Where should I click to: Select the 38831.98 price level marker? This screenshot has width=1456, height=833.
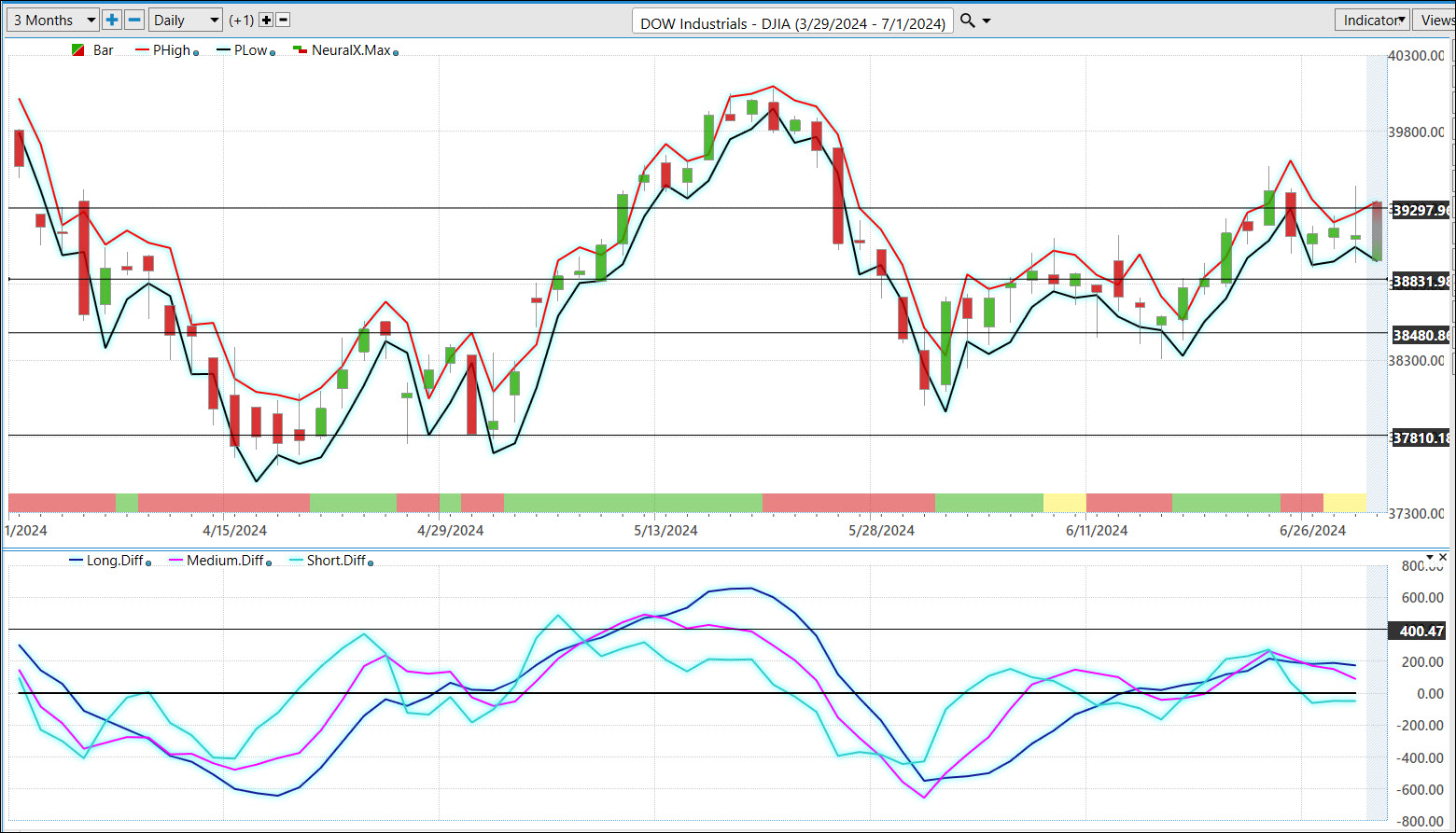point(1420,281)
